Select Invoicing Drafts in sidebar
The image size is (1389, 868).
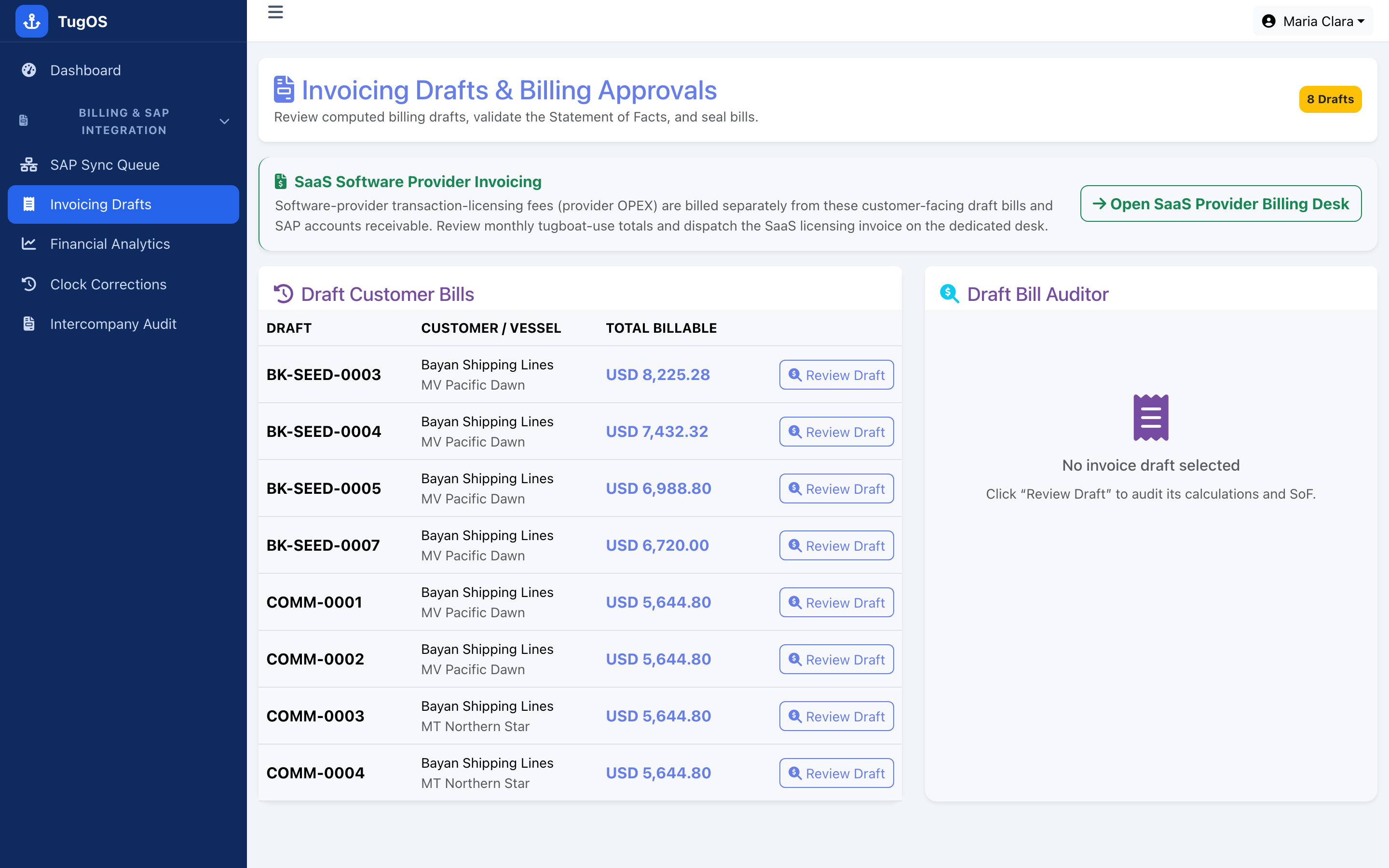[123, 204]
